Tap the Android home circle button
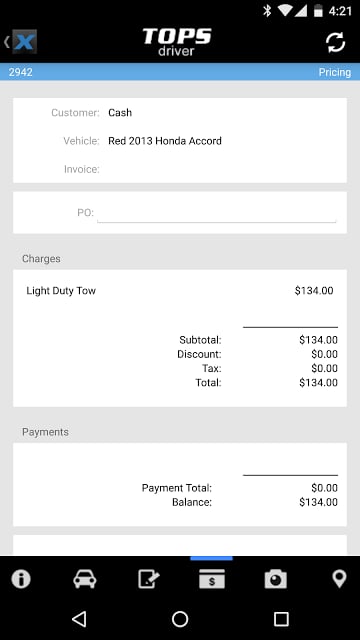The width and height of the screenshot is (360, 640). (180, 619)
